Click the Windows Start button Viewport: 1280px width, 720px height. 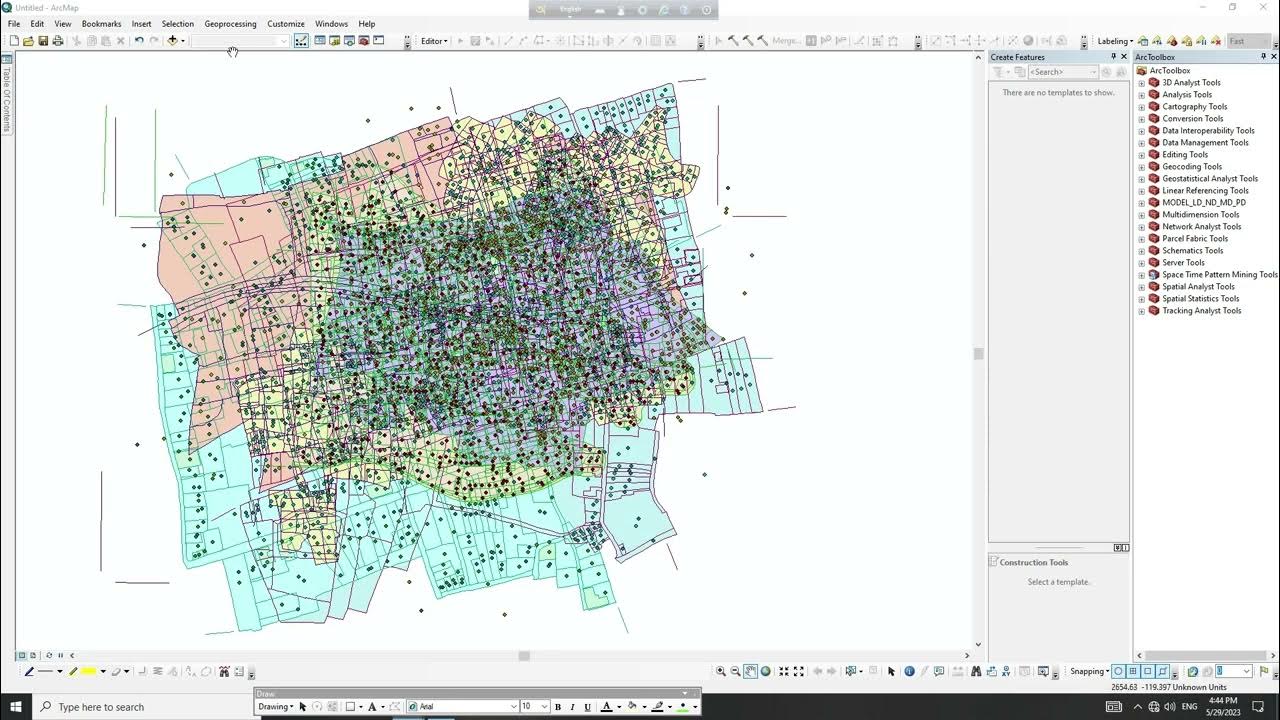(15, 707)
